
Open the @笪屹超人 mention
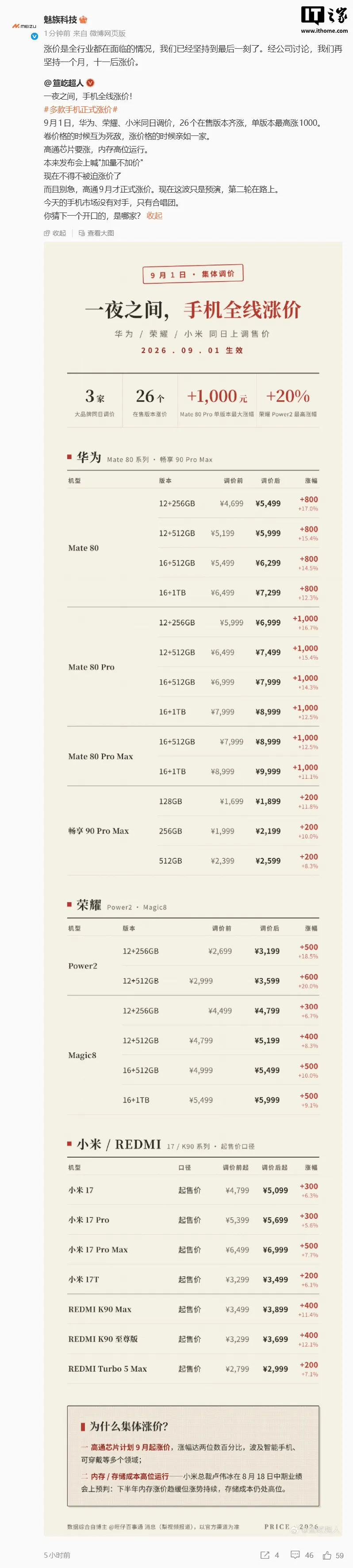click(x=64, y=83)
